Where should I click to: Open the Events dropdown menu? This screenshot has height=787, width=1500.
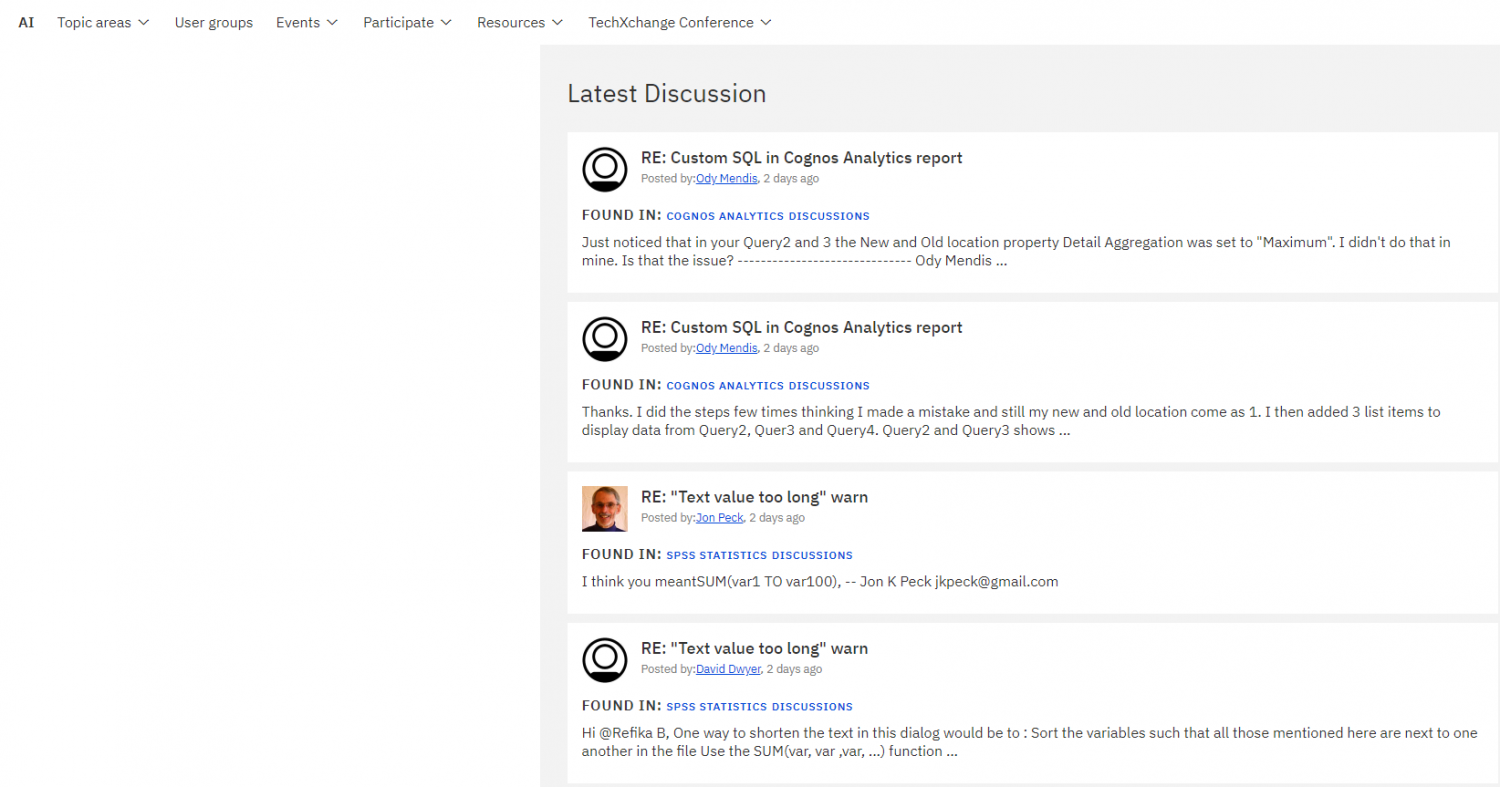click(x=307, y=22)
